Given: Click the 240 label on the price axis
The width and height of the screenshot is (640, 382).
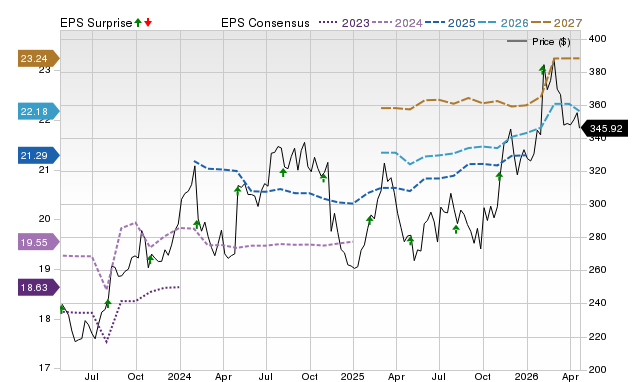Looking at the screenshot, I should click(598, 303).
